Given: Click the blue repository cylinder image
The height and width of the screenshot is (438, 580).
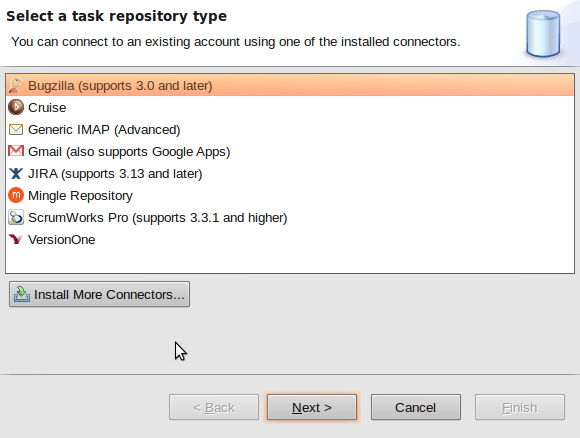Looking at the screenshot, I should pos(543,34).
